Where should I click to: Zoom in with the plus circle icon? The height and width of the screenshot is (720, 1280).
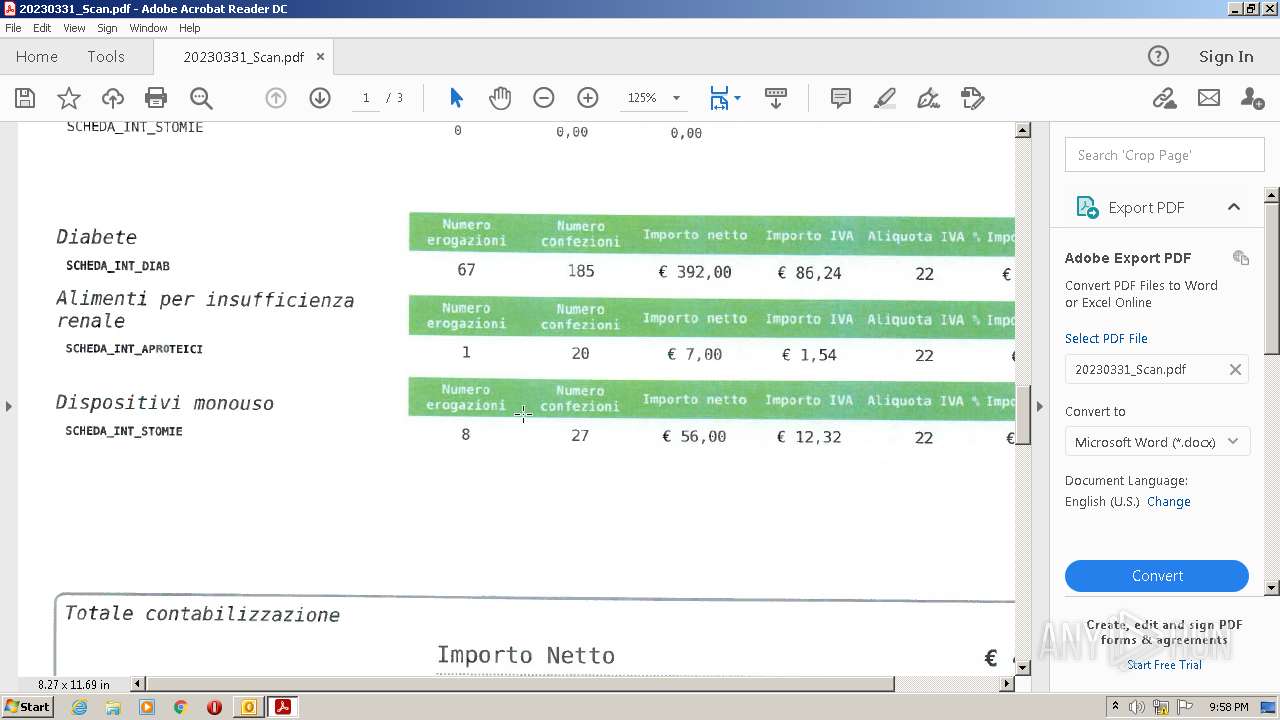588,98
